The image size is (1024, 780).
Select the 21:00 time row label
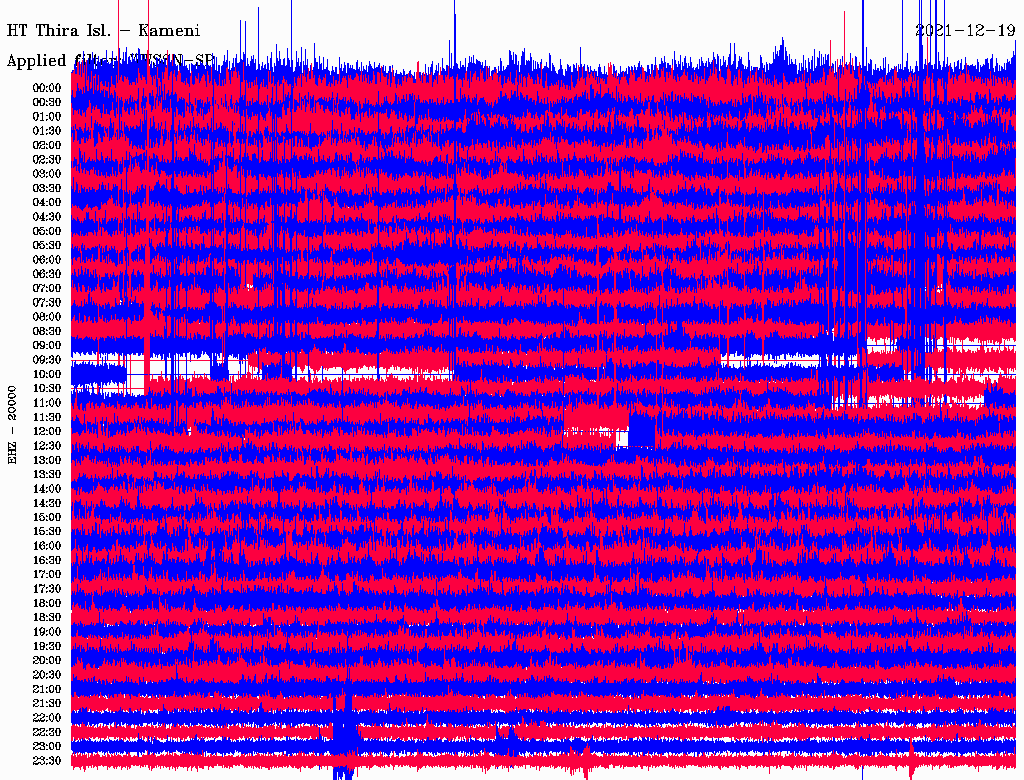(47, 689)
